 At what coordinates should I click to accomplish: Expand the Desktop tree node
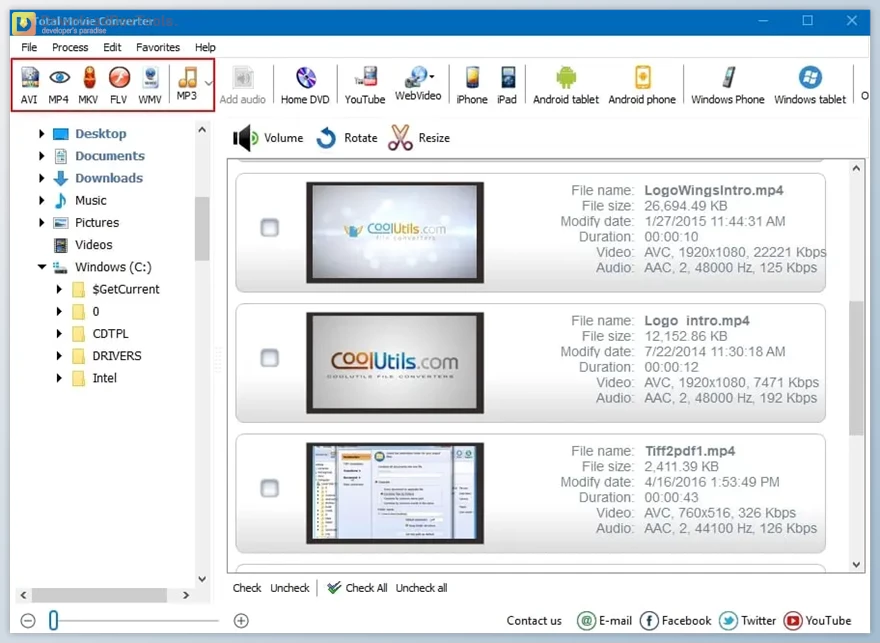point(42,134)
